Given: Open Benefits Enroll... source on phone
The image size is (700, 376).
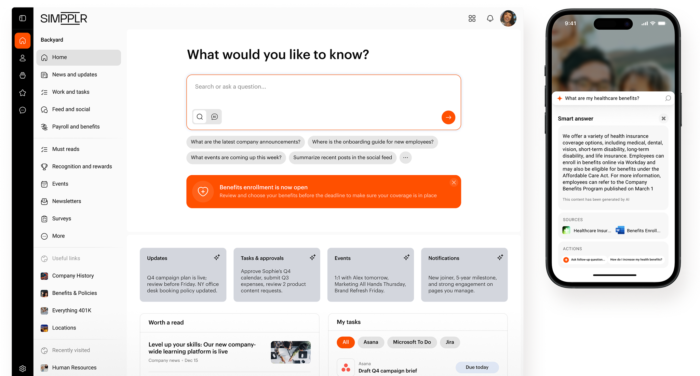Looking at the screenshot, I should tap(638, 230).
